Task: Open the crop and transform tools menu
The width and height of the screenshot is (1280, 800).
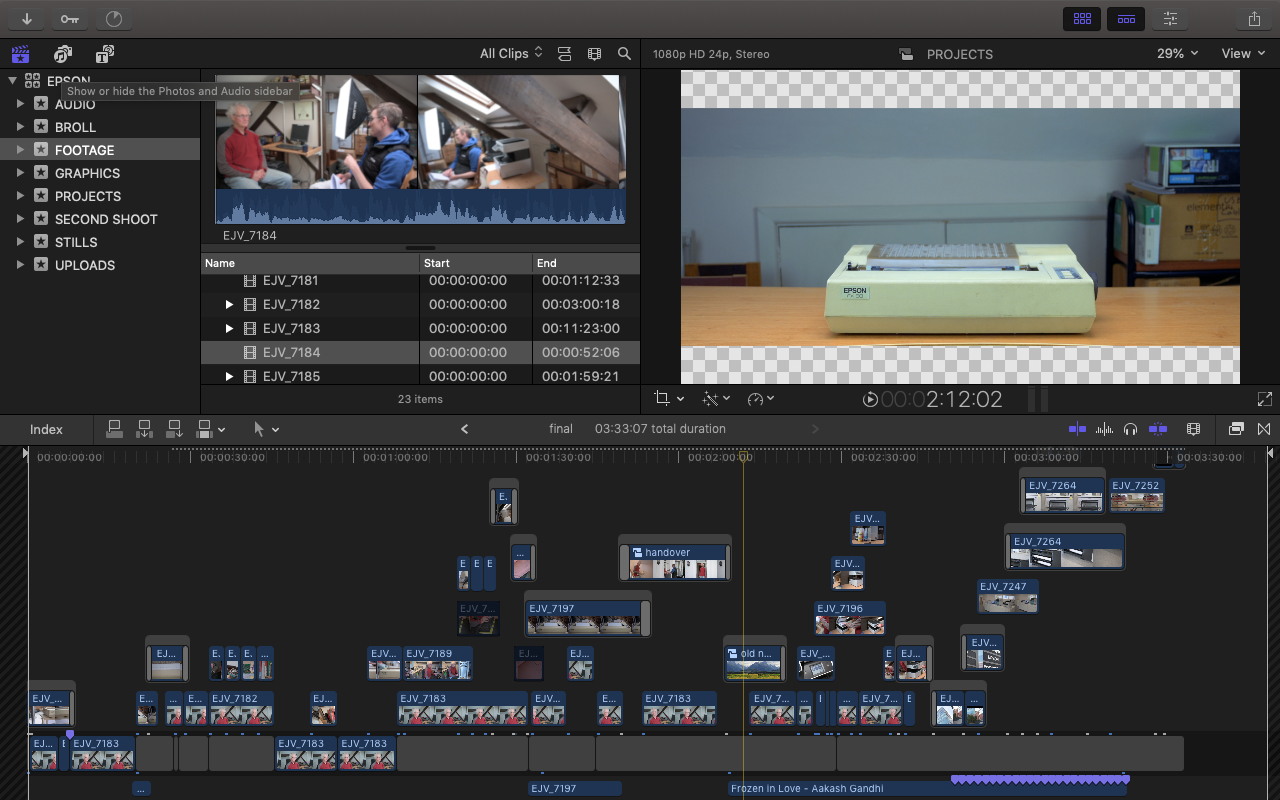Action: coord(669,398)
